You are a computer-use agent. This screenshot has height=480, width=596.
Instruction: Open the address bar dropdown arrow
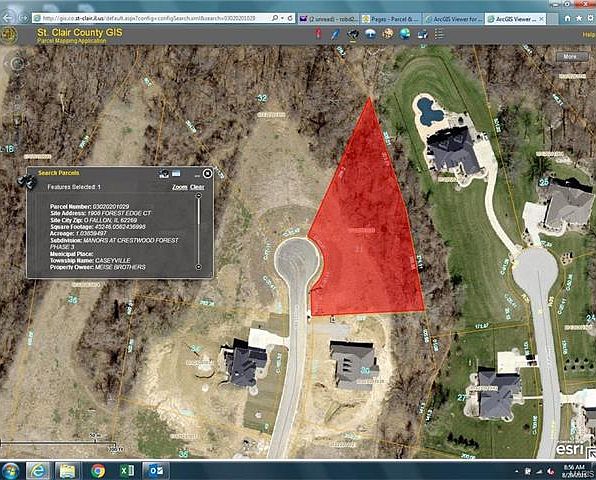282,18
